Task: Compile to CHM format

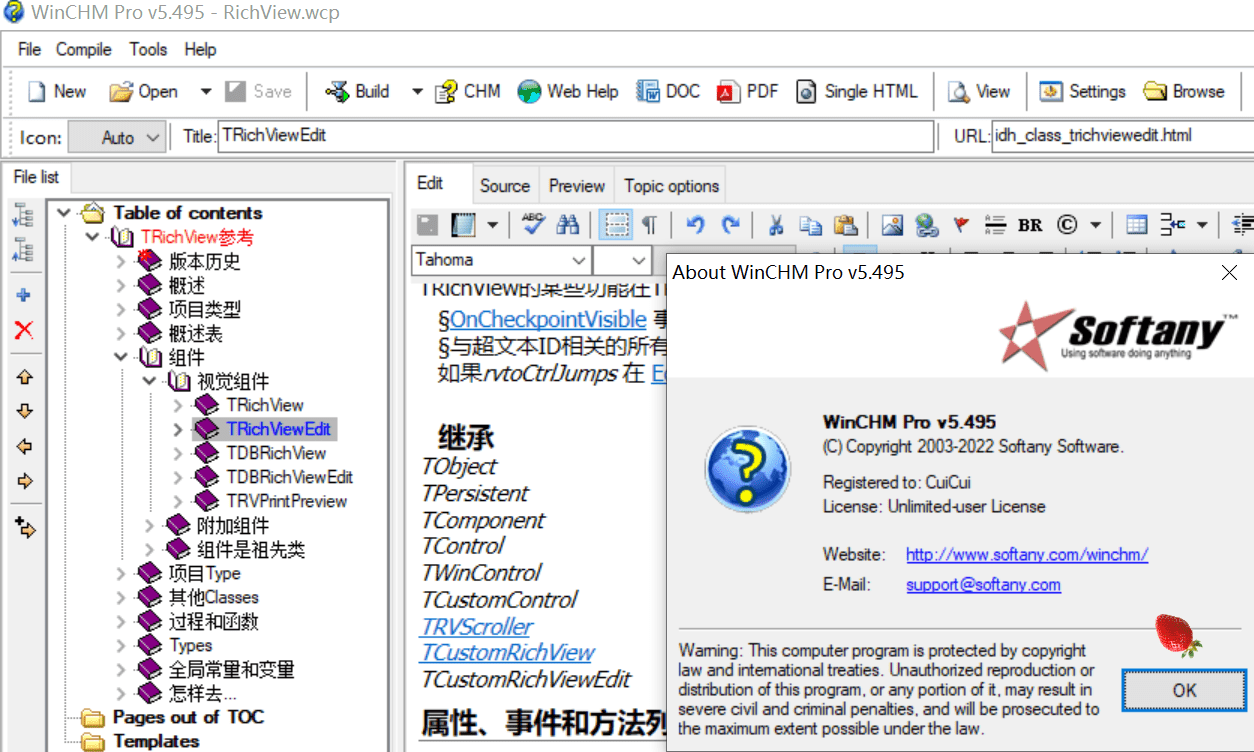Action: [468, 91]
